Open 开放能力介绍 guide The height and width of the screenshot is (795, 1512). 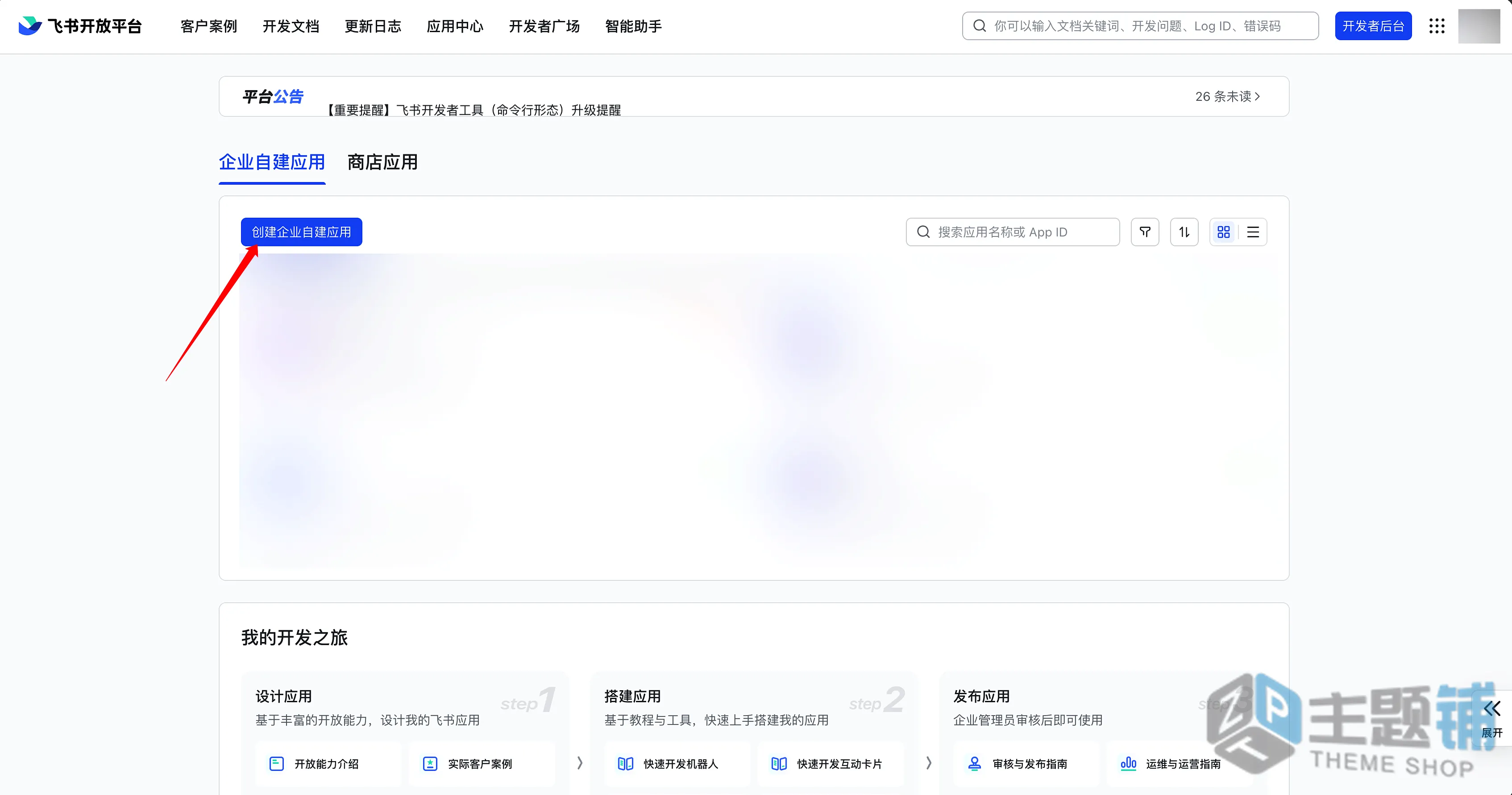[328, 763]
